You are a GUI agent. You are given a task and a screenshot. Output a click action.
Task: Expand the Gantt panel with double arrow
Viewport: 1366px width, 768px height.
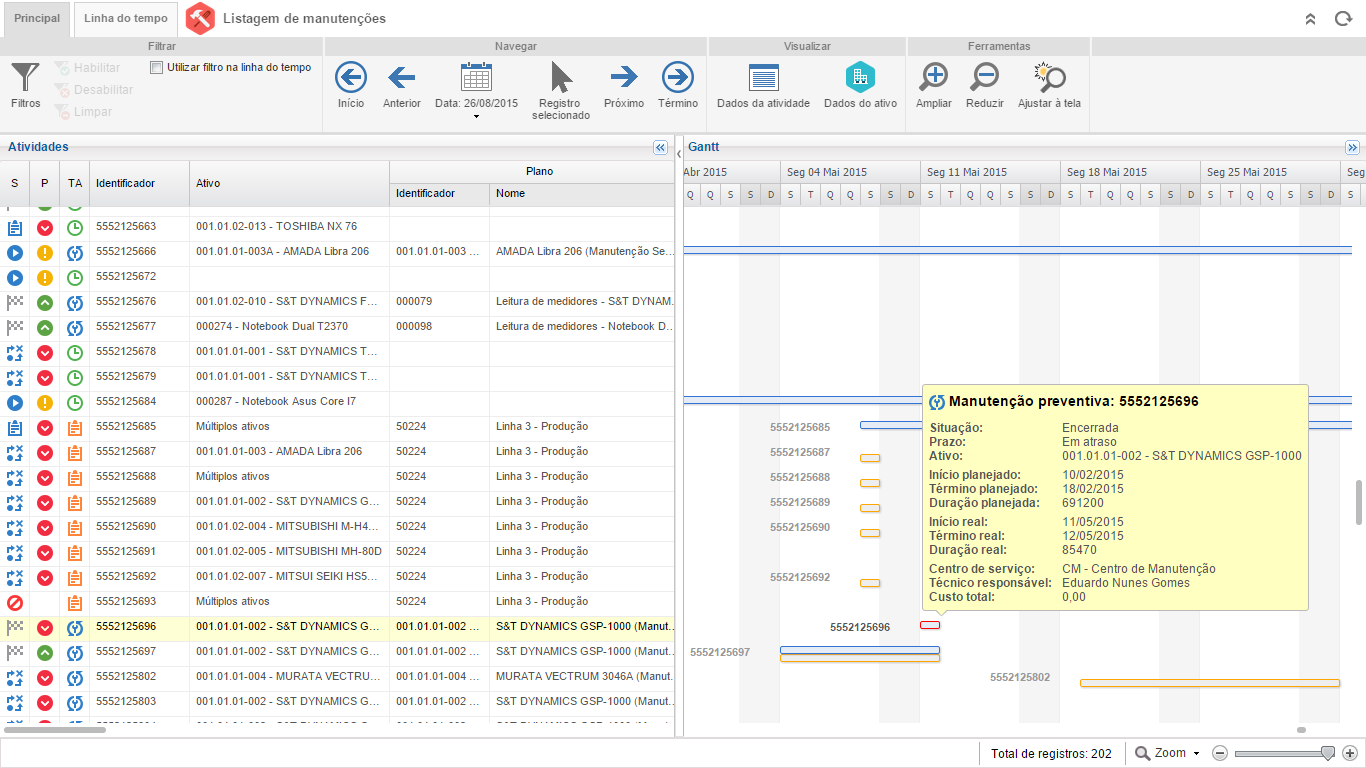click(1352, 147)
